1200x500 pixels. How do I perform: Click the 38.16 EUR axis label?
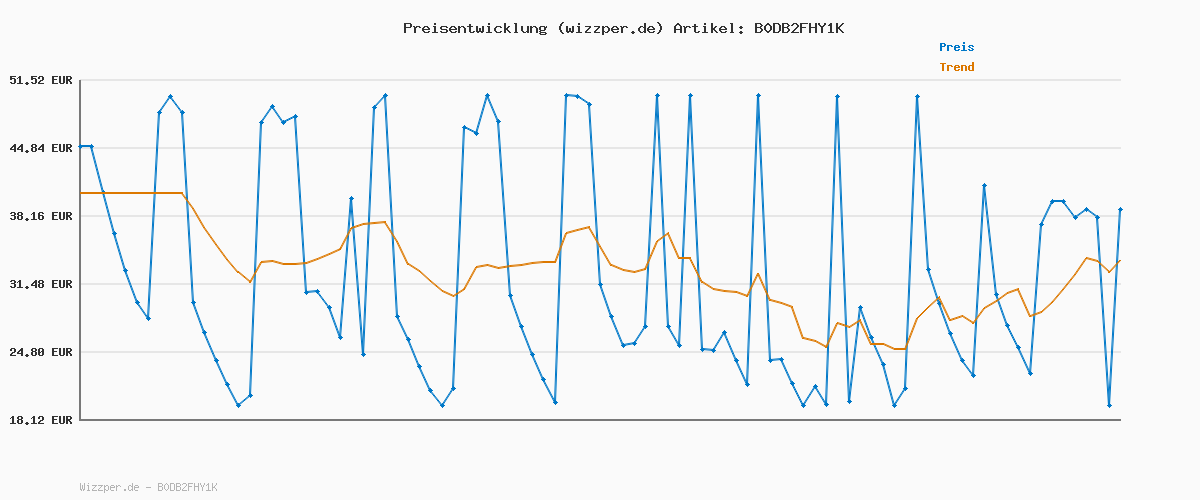41,216
